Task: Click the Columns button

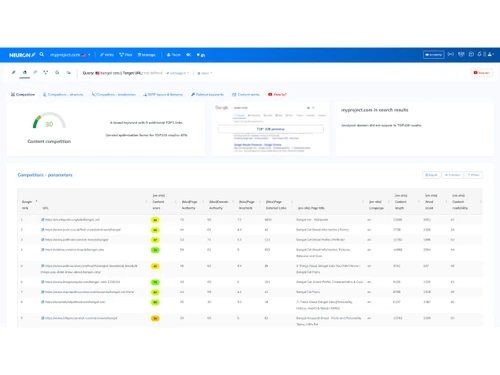Action: [x=452, y=175]
